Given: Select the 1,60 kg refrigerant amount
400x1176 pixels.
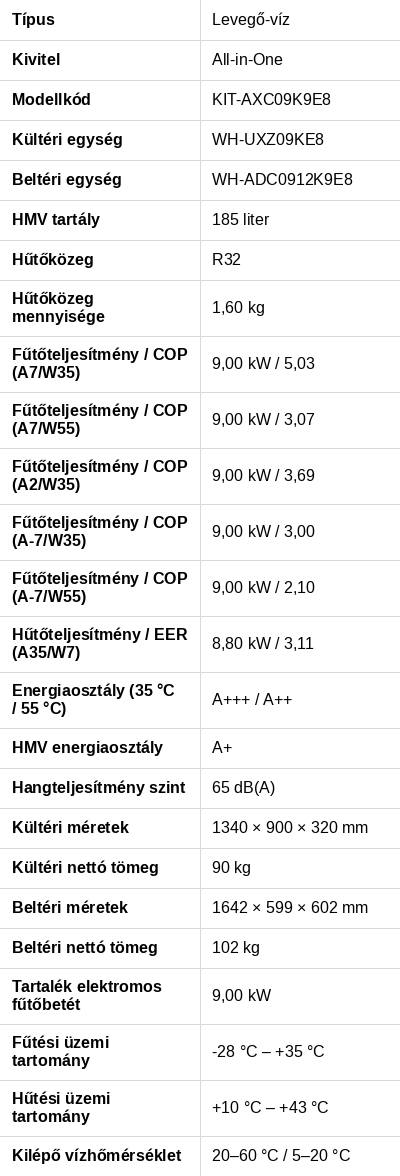Looking at the screenshot, I should [238, 308].
